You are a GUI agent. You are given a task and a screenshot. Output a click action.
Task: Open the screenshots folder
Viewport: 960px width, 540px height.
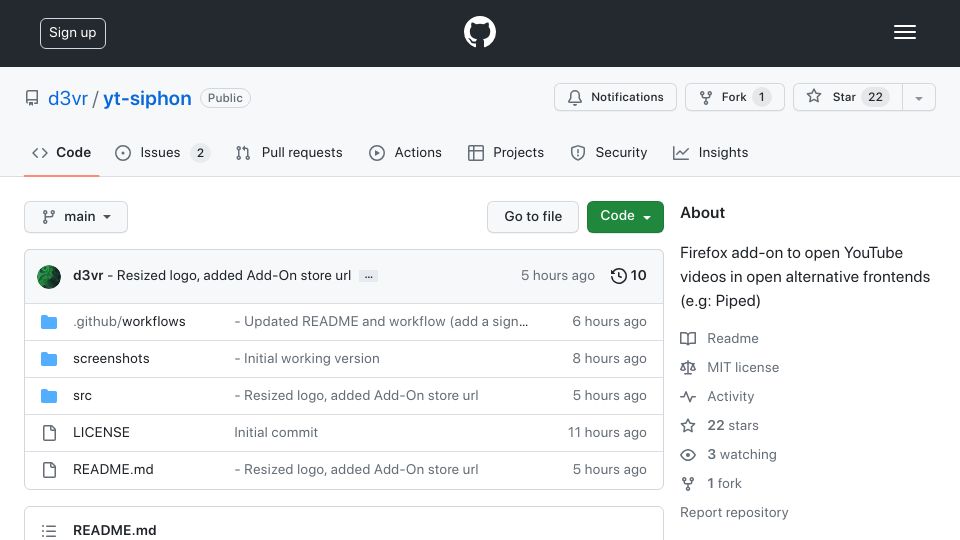click(111, 358)
